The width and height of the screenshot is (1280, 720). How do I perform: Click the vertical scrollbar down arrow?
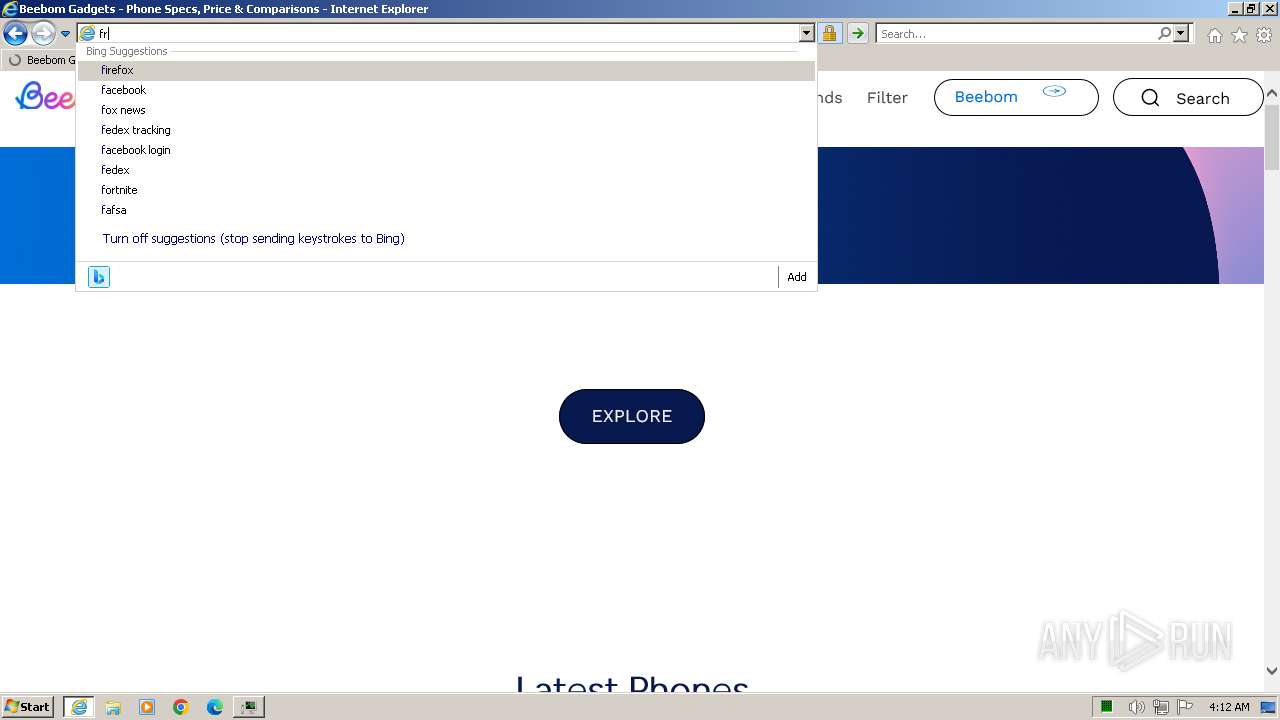[1272, 671]
